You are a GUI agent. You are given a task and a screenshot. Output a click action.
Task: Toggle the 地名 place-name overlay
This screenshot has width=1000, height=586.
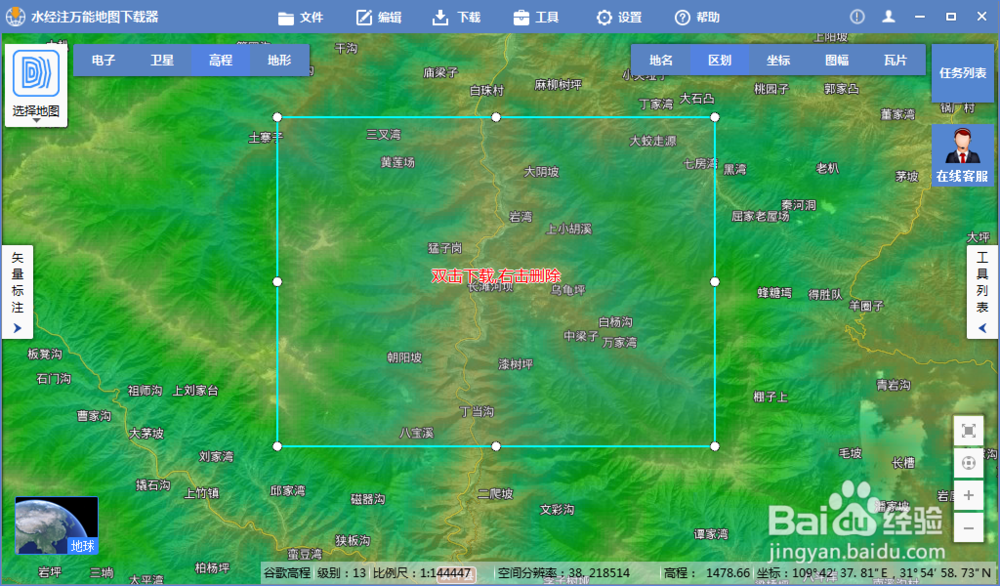click(661, 60)
